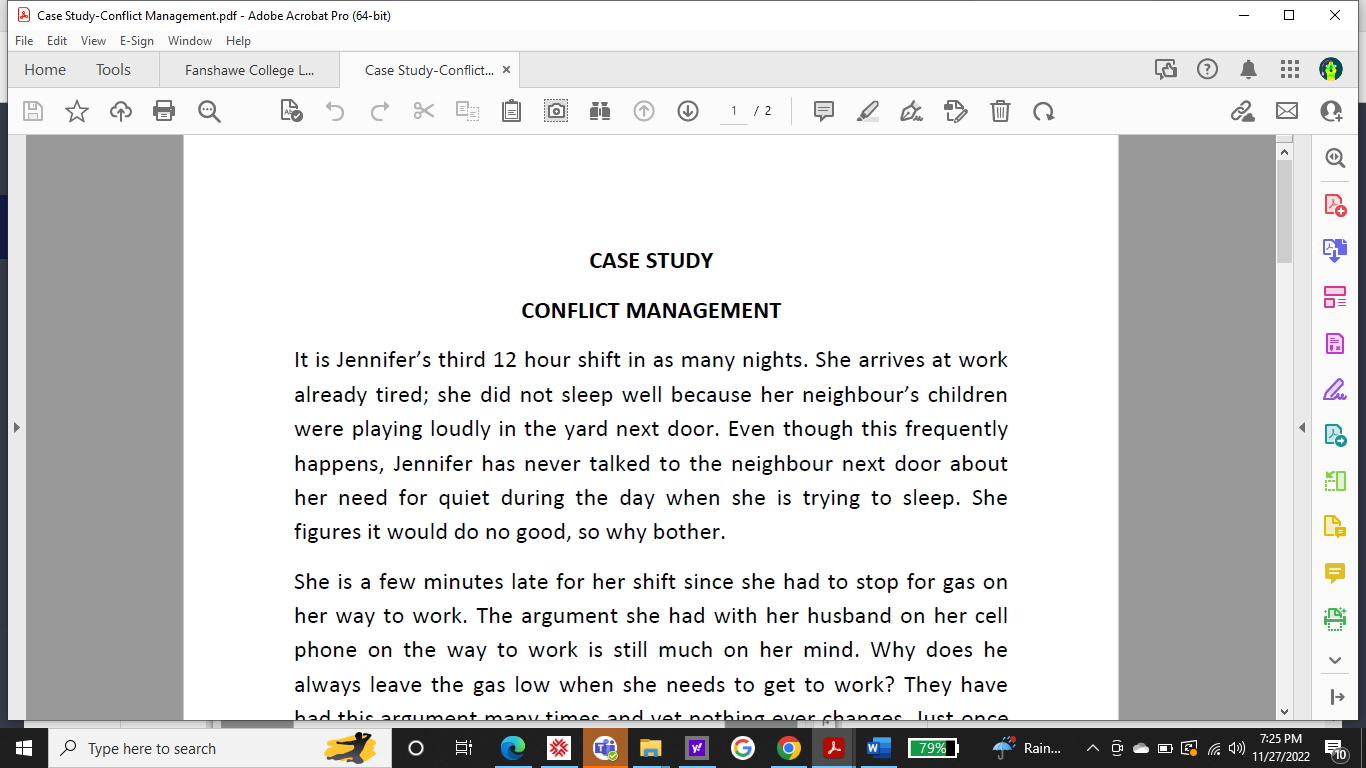The image size is (1366, 768).
Task: Rotate the page with the rotate icon
Action: tap(1044, 111)
